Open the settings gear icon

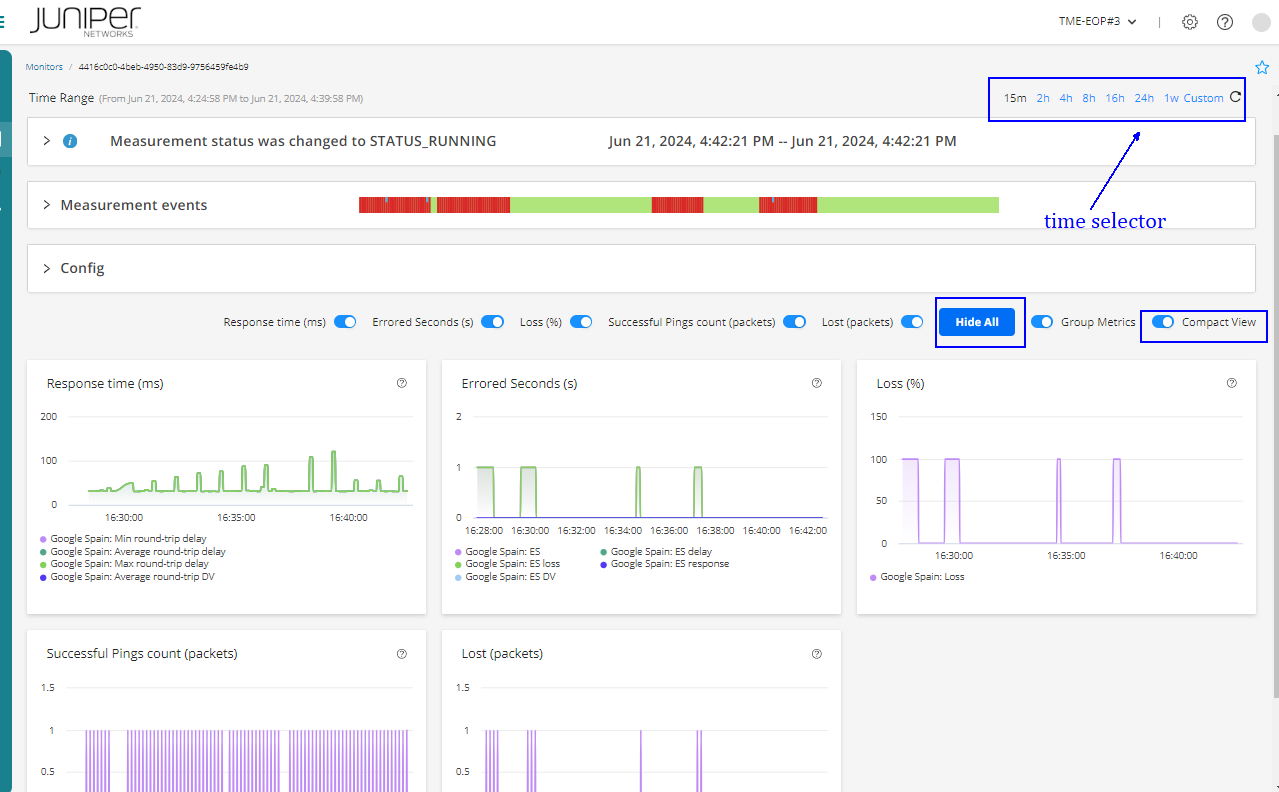pyautogui.click(x=1189, y=22)
